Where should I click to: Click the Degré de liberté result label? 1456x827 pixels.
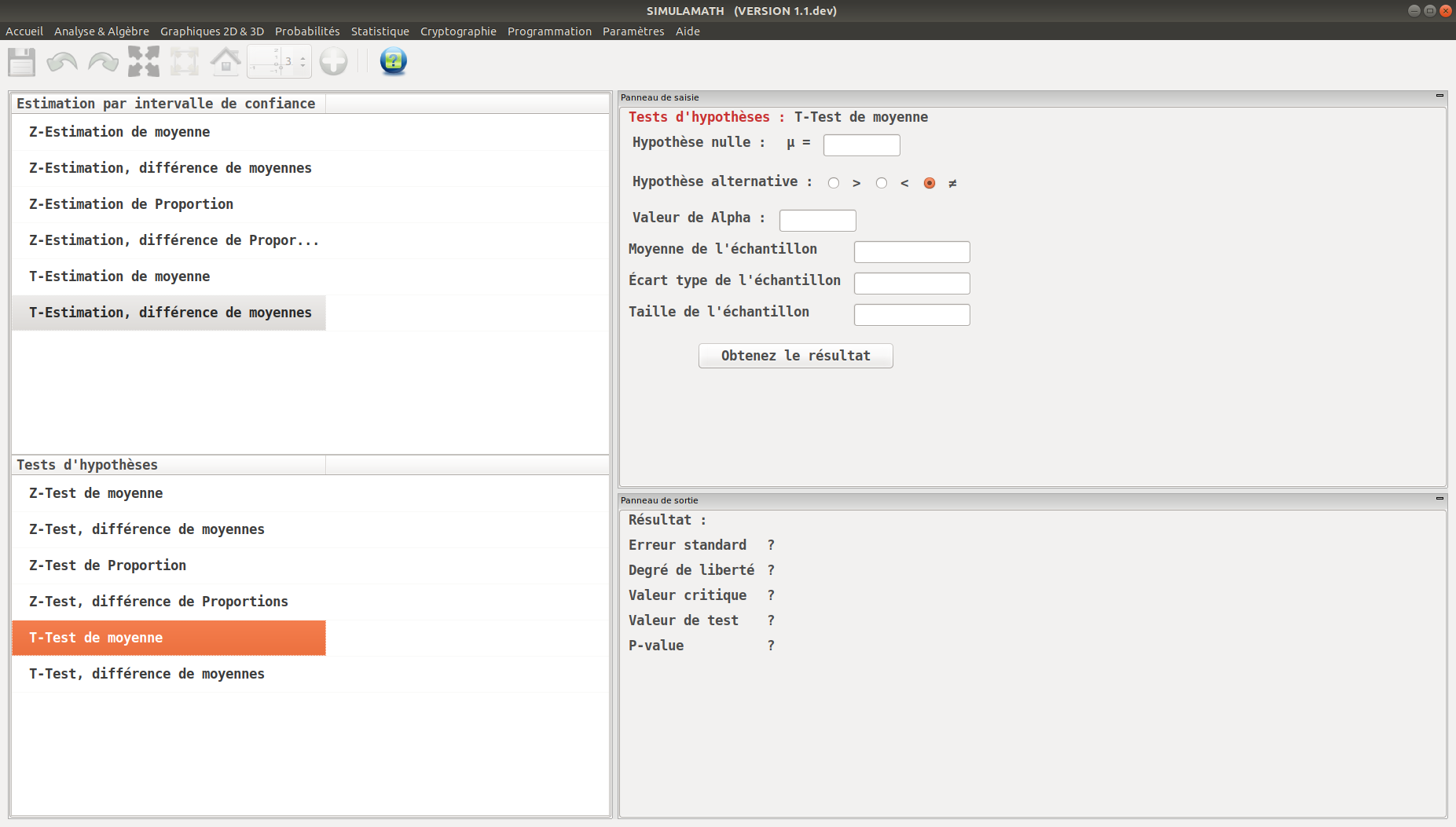point(691,570)
